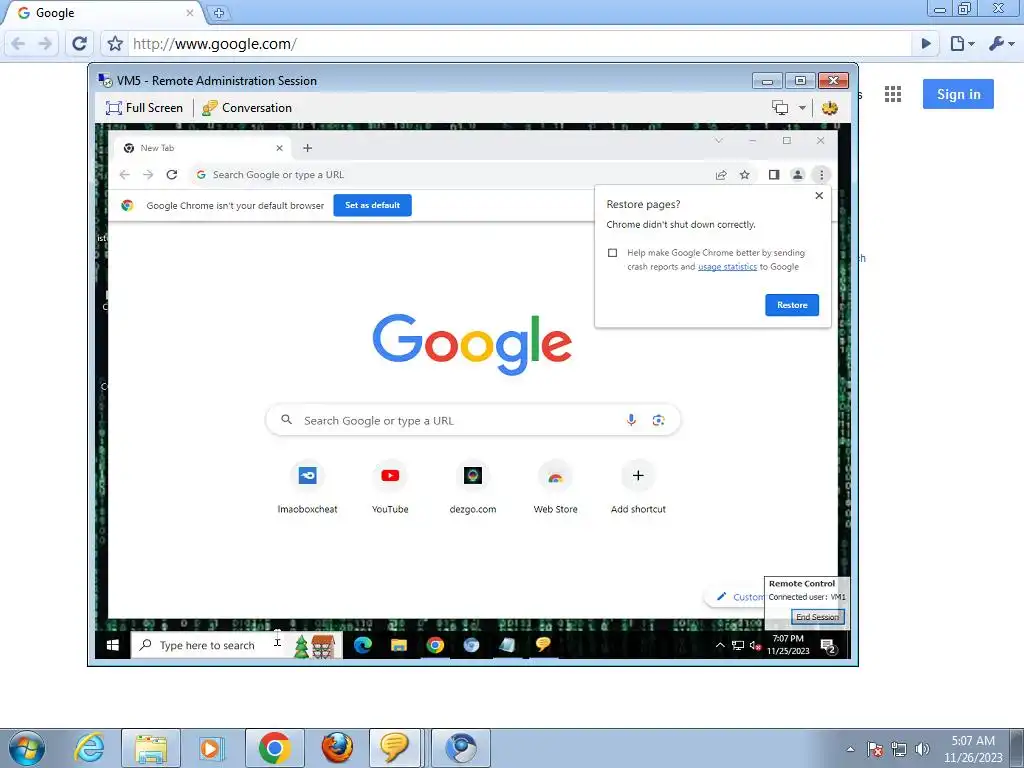Click the blue Restore button
This screenshot has width=1024, height=768.
click(792, 305)
